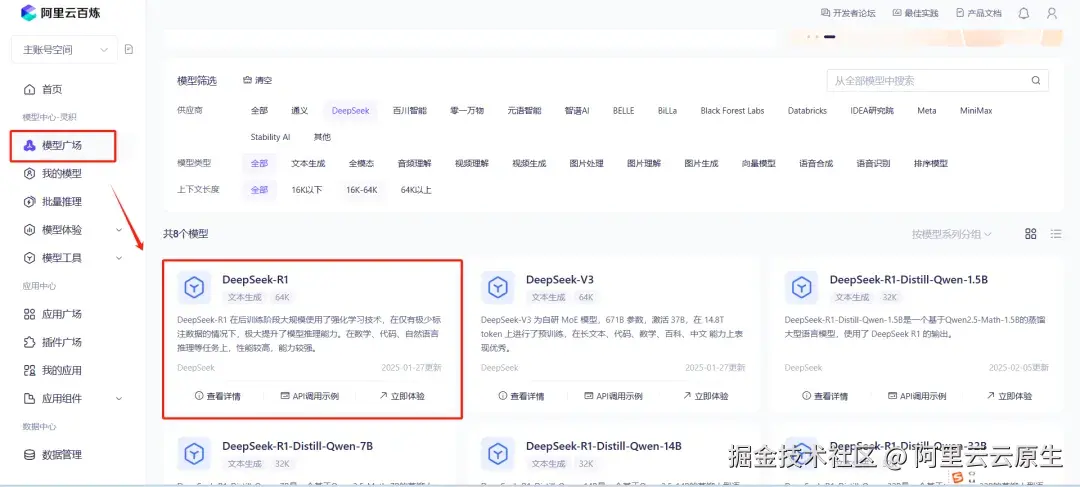Open 开发者论坛 in top navigation
Viewport: 1080px width, 487px height.
click(848, 13)
